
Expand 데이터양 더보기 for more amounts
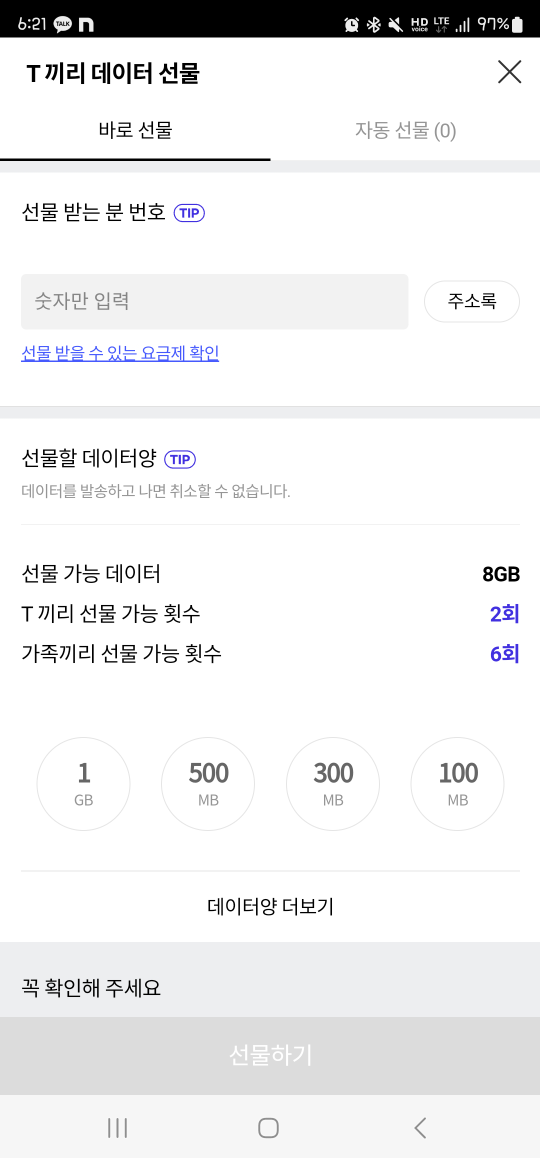tap(270, 907)
